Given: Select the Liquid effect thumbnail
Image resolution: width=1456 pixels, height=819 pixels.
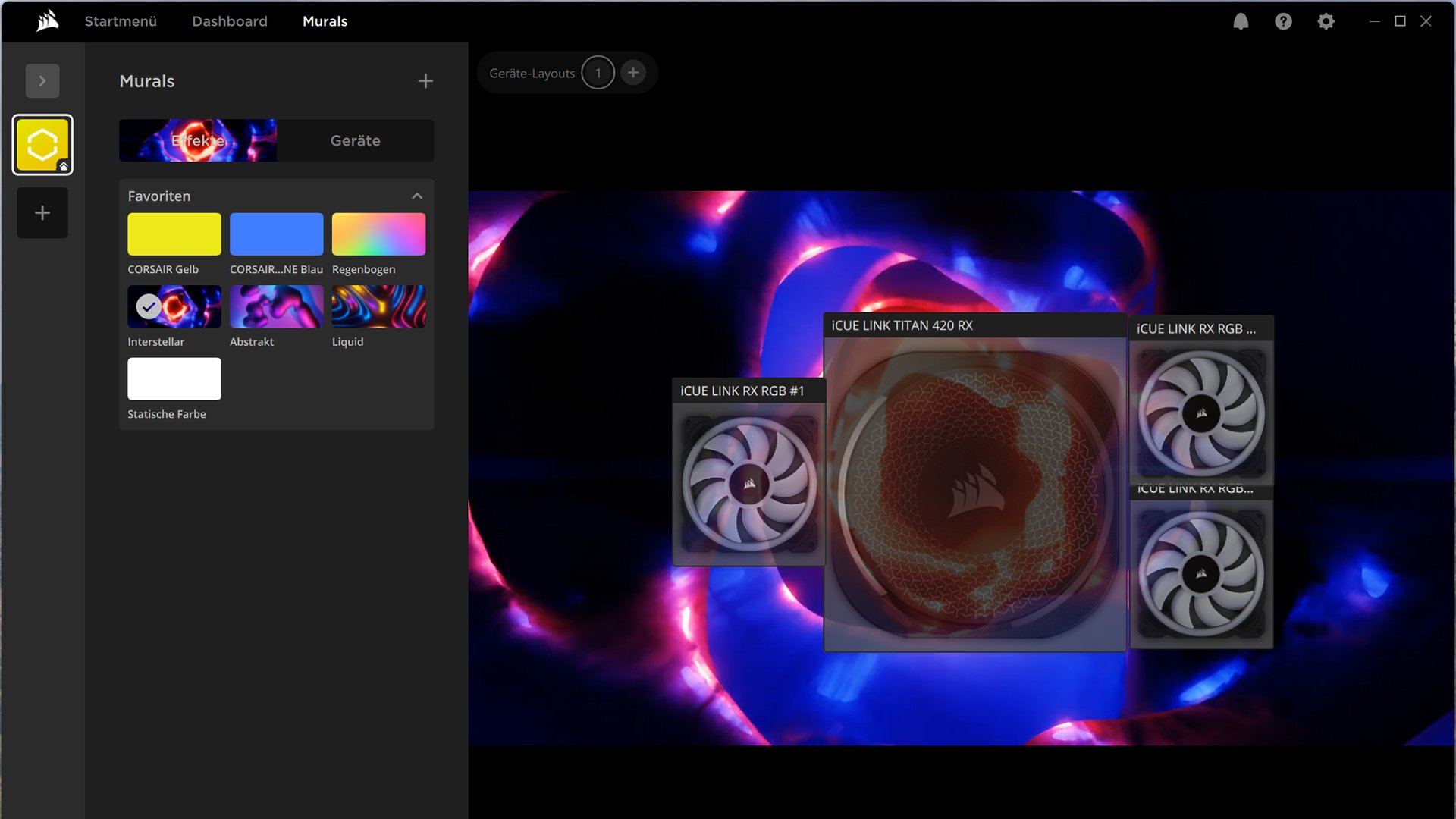Looking at the screenshot, I should pos(378,306).
